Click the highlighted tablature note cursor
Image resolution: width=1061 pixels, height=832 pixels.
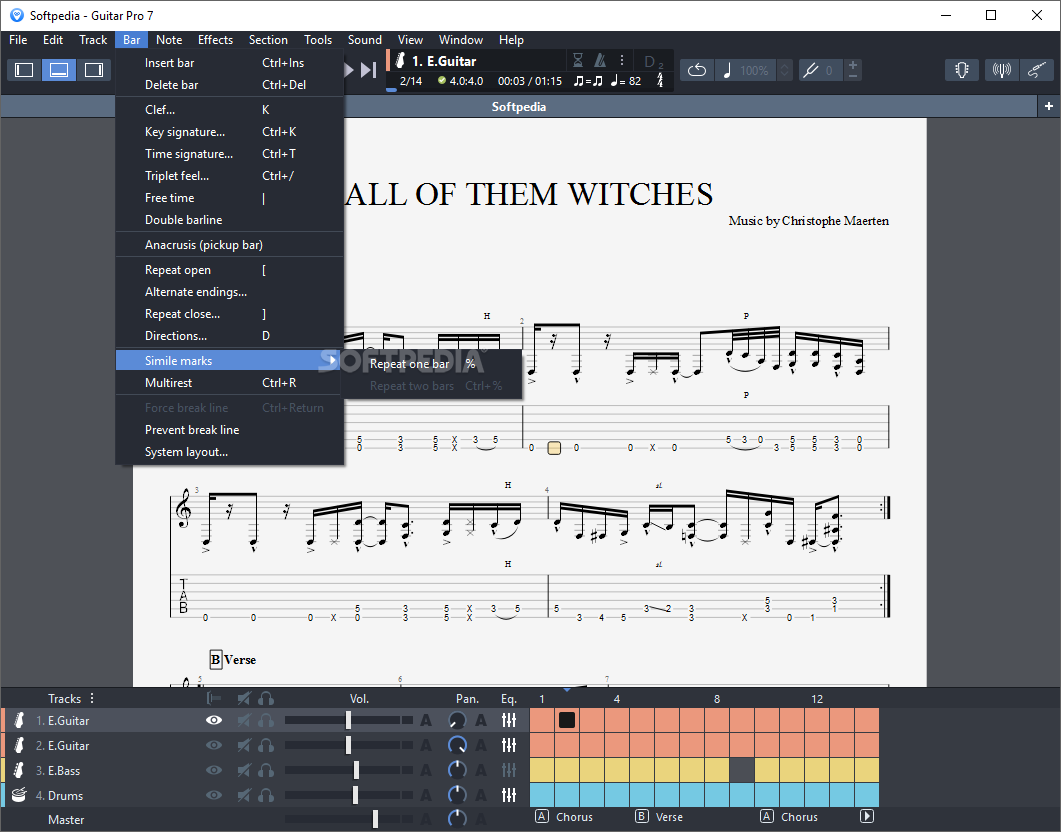[x=554, y=448]
